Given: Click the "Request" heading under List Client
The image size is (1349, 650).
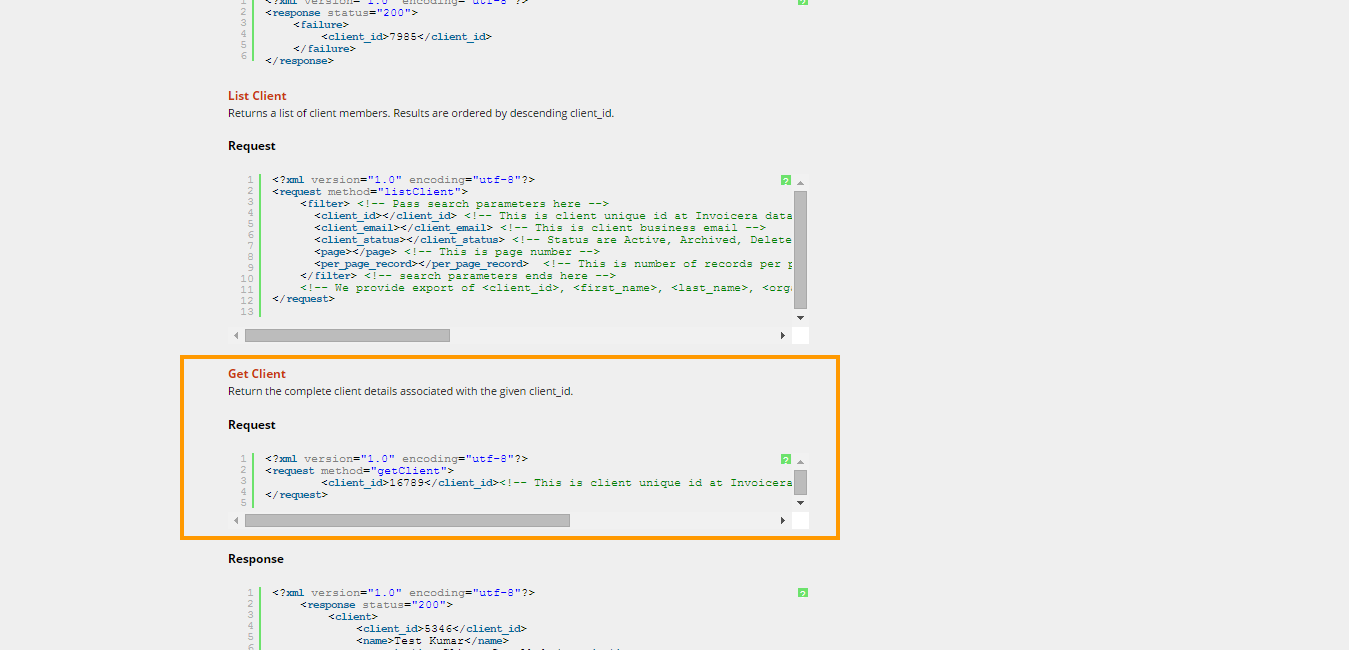Looking at the screenshot, I should click(252, 146).
